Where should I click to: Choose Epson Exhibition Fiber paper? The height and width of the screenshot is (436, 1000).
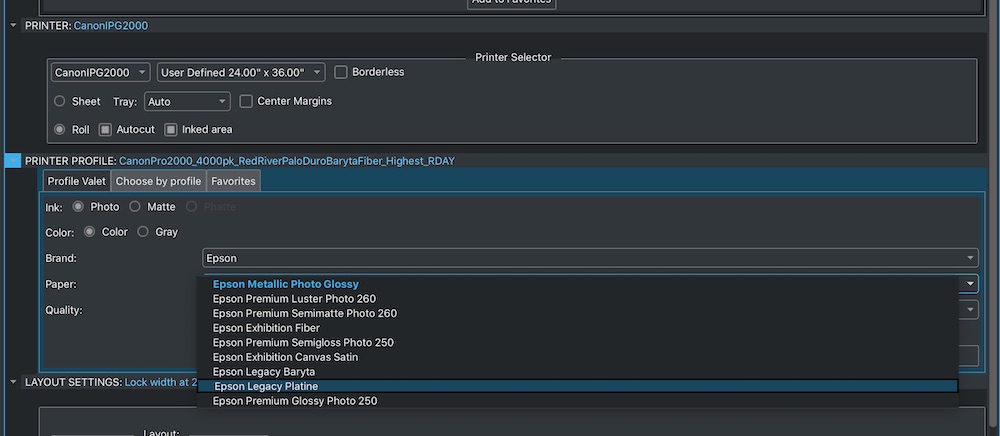click(577, 328)
